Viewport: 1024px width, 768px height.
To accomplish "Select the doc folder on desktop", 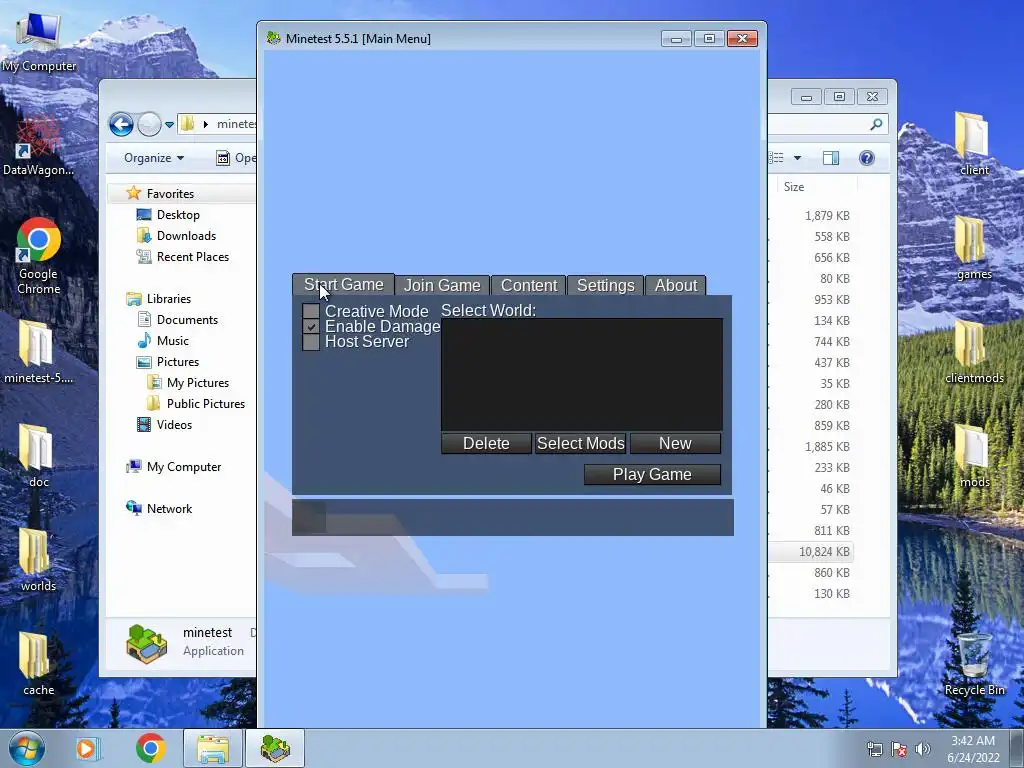I will coord(38,456).
